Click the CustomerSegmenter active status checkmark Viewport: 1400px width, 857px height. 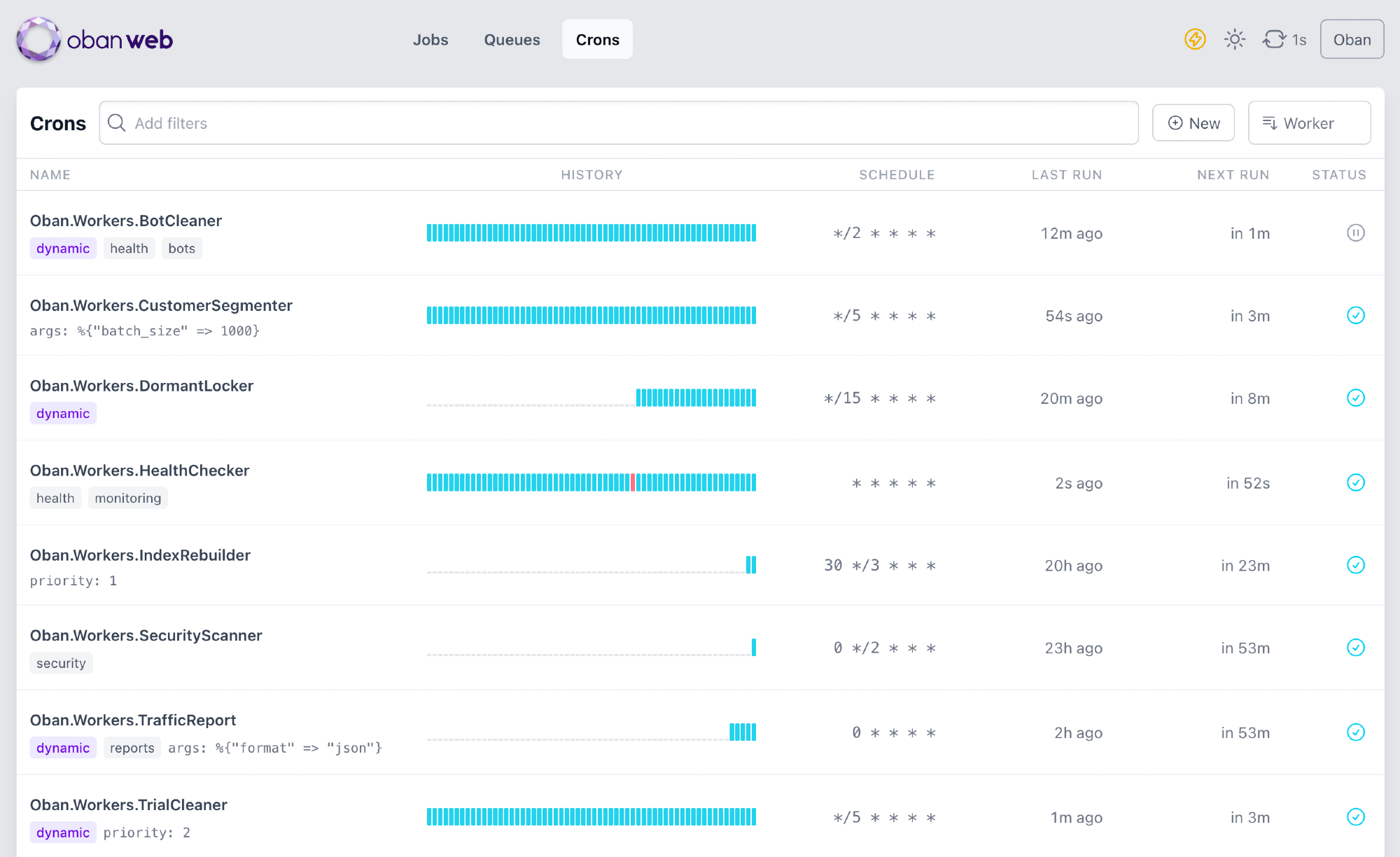click(x=1355, y=316)
